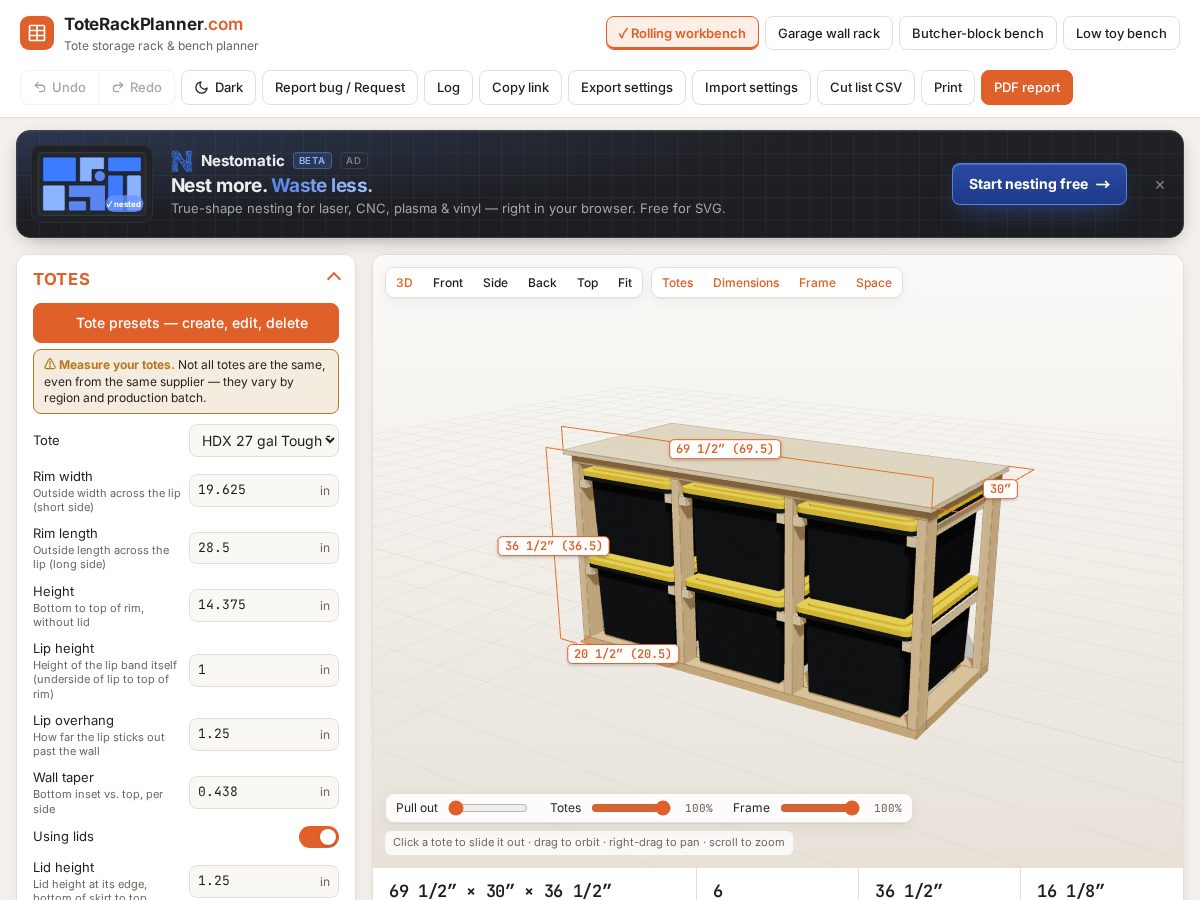Click the Lid height input field
The width and height of the screenshot is (1200, 900).
coord(264,881)
